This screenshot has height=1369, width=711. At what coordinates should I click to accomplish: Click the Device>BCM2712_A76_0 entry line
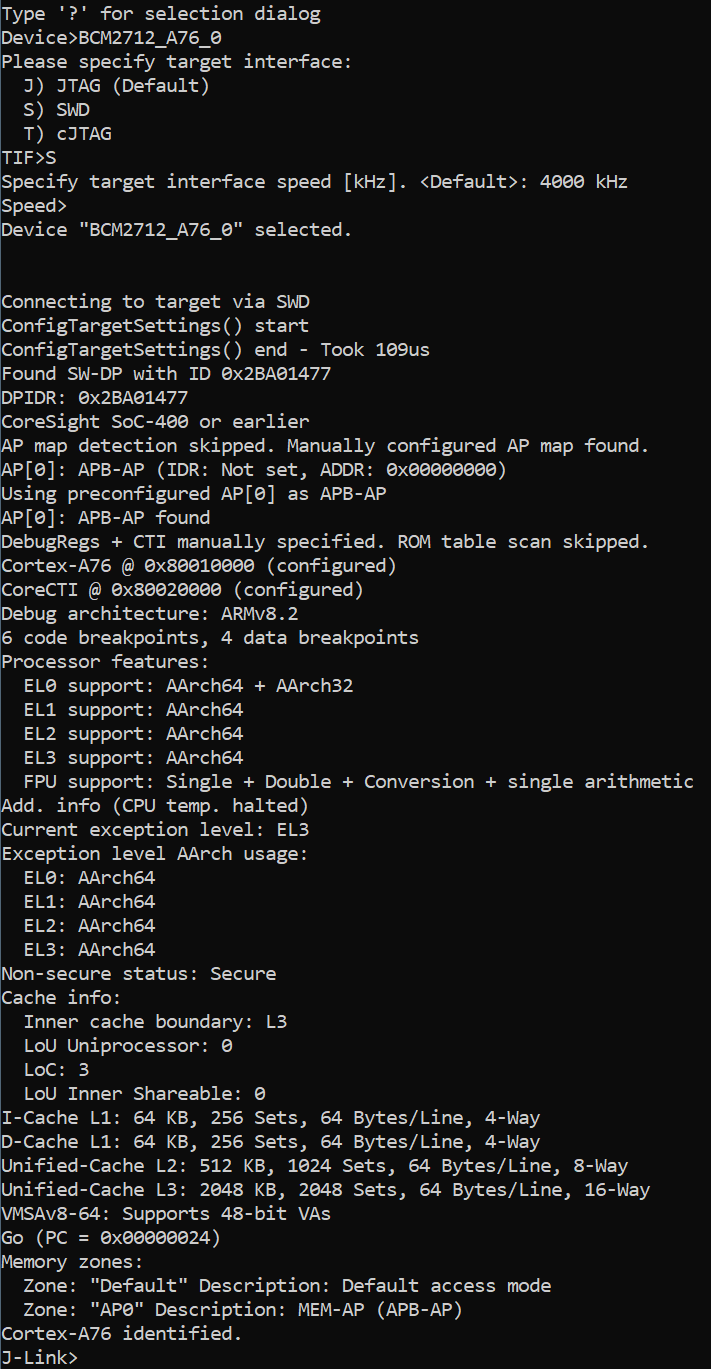111,38
